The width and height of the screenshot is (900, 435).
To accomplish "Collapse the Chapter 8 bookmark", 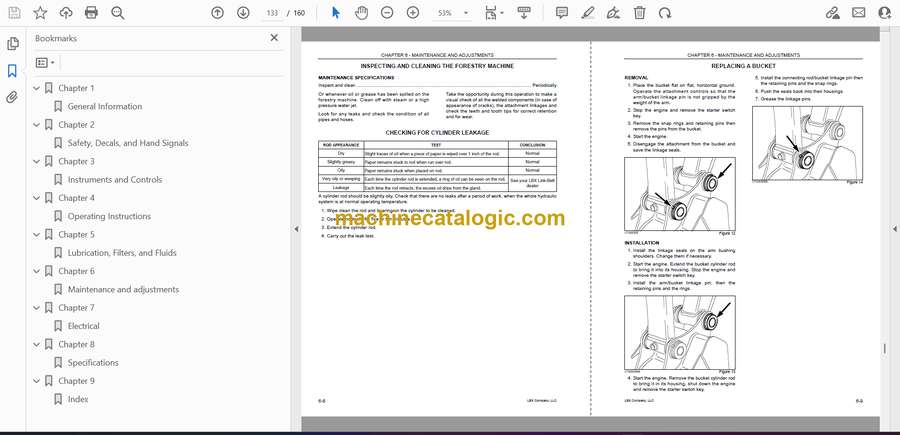I will pyautogui.click(x=37, y=344).
